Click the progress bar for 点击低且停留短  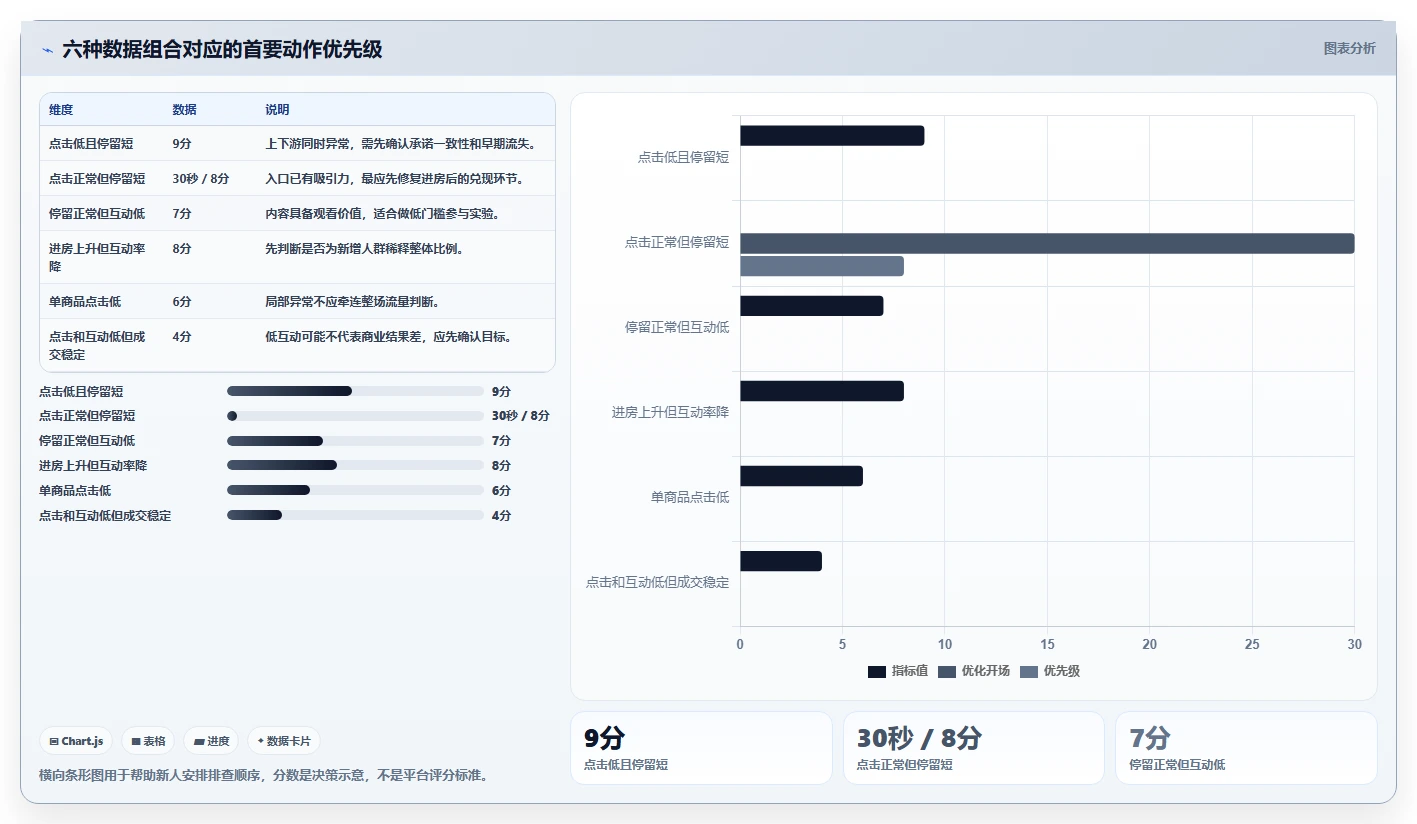[x=355, y=391]
